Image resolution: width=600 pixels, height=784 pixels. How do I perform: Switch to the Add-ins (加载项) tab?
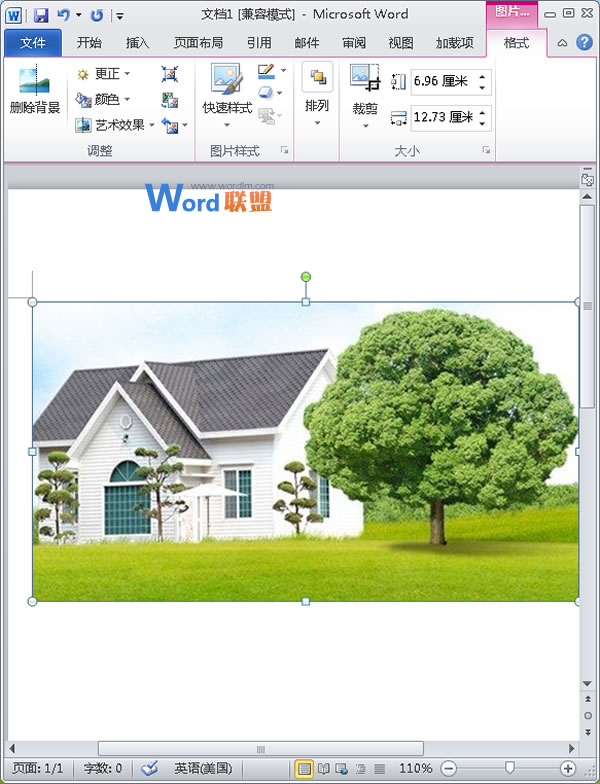tap(454, 43)
